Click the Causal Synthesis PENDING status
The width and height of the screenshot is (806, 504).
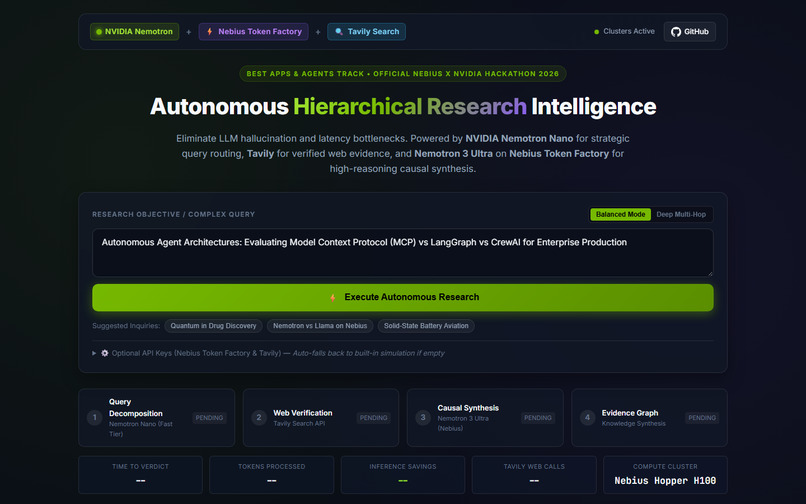coord(538,418)
